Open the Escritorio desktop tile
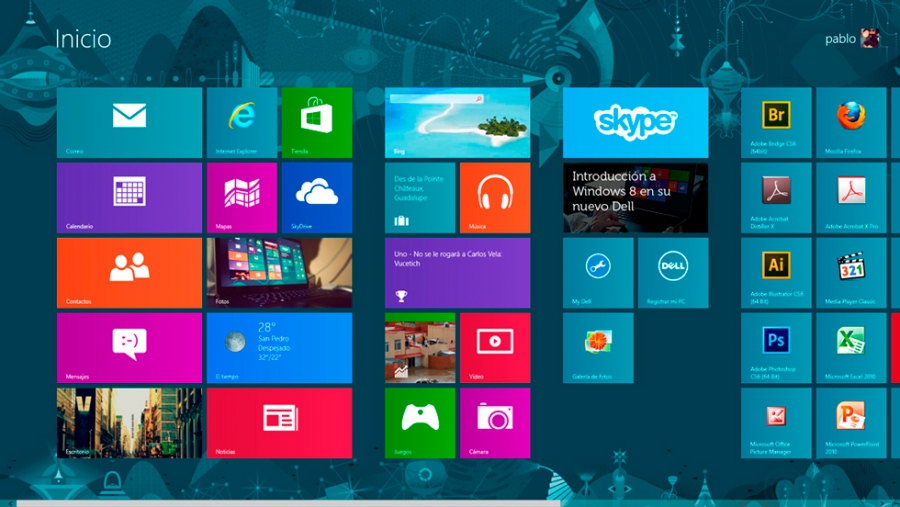Viewport: 900px width, 507px height. pos(129,423)
